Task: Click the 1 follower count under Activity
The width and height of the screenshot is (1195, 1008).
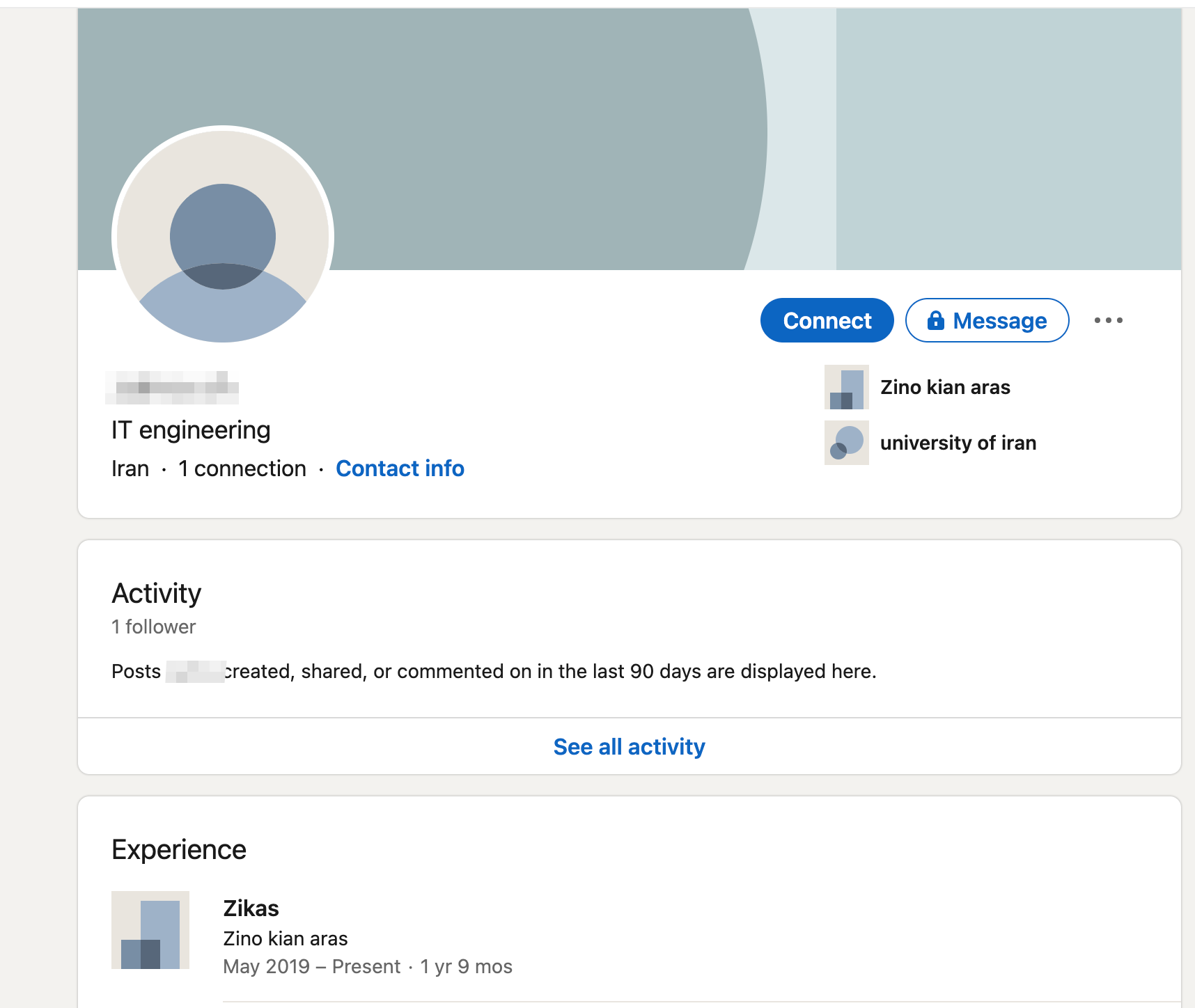Action: pos(154,627)
